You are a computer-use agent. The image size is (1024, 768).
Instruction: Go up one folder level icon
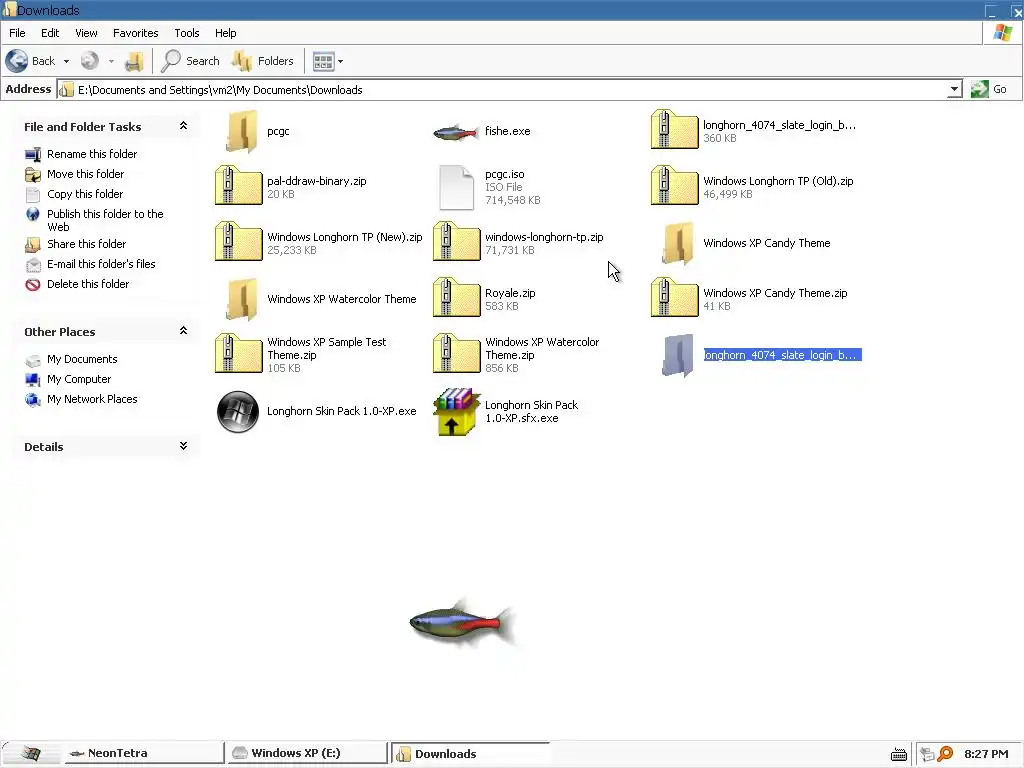click(135, 61)
